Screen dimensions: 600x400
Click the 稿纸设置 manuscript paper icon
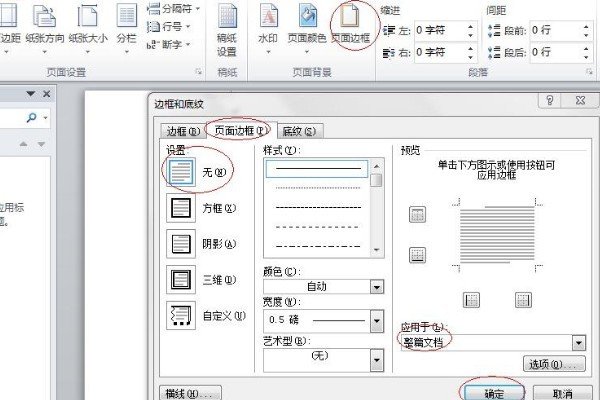coord(227,31)
